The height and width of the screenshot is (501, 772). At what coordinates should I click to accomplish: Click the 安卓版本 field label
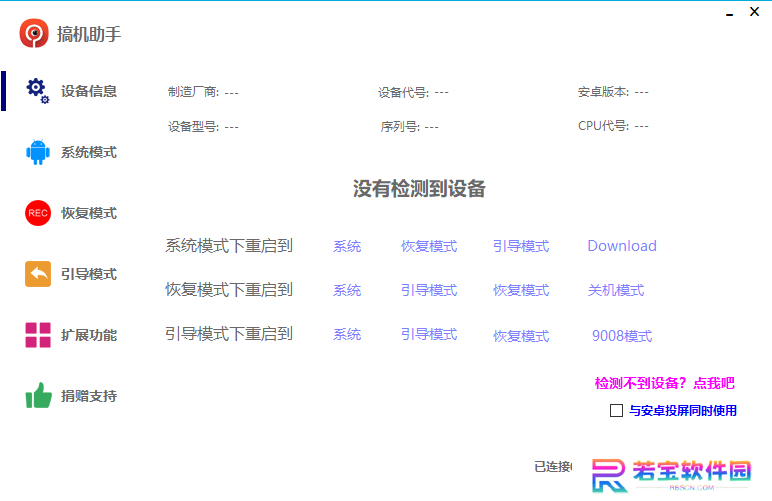pyautogui.click(x=604, y=92)
